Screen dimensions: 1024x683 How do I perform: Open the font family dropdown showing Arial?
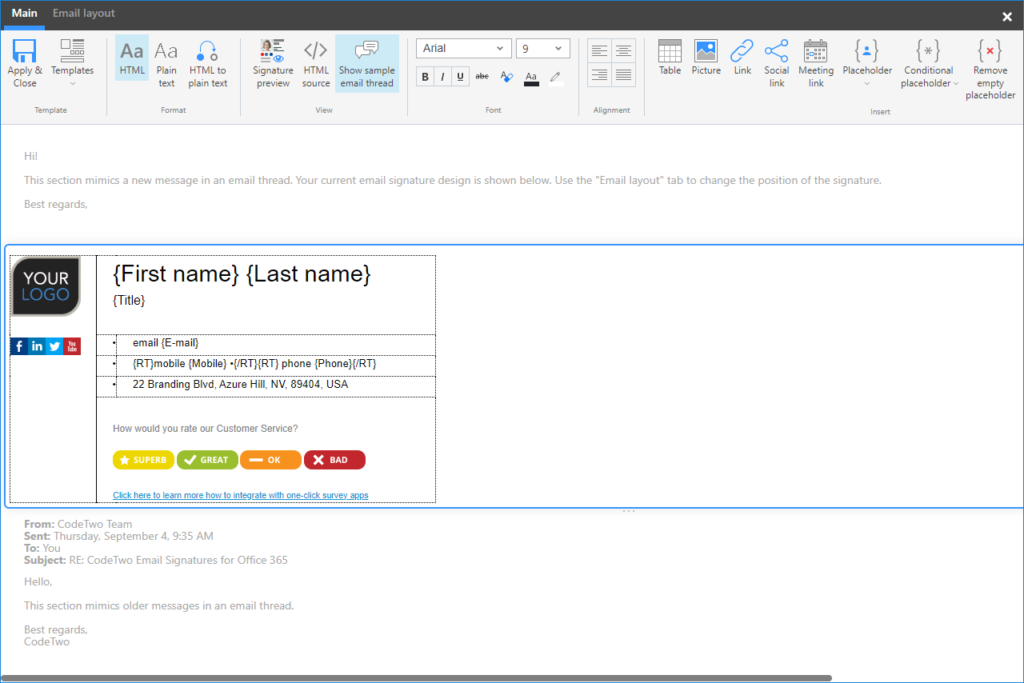(x=463, y=47)
